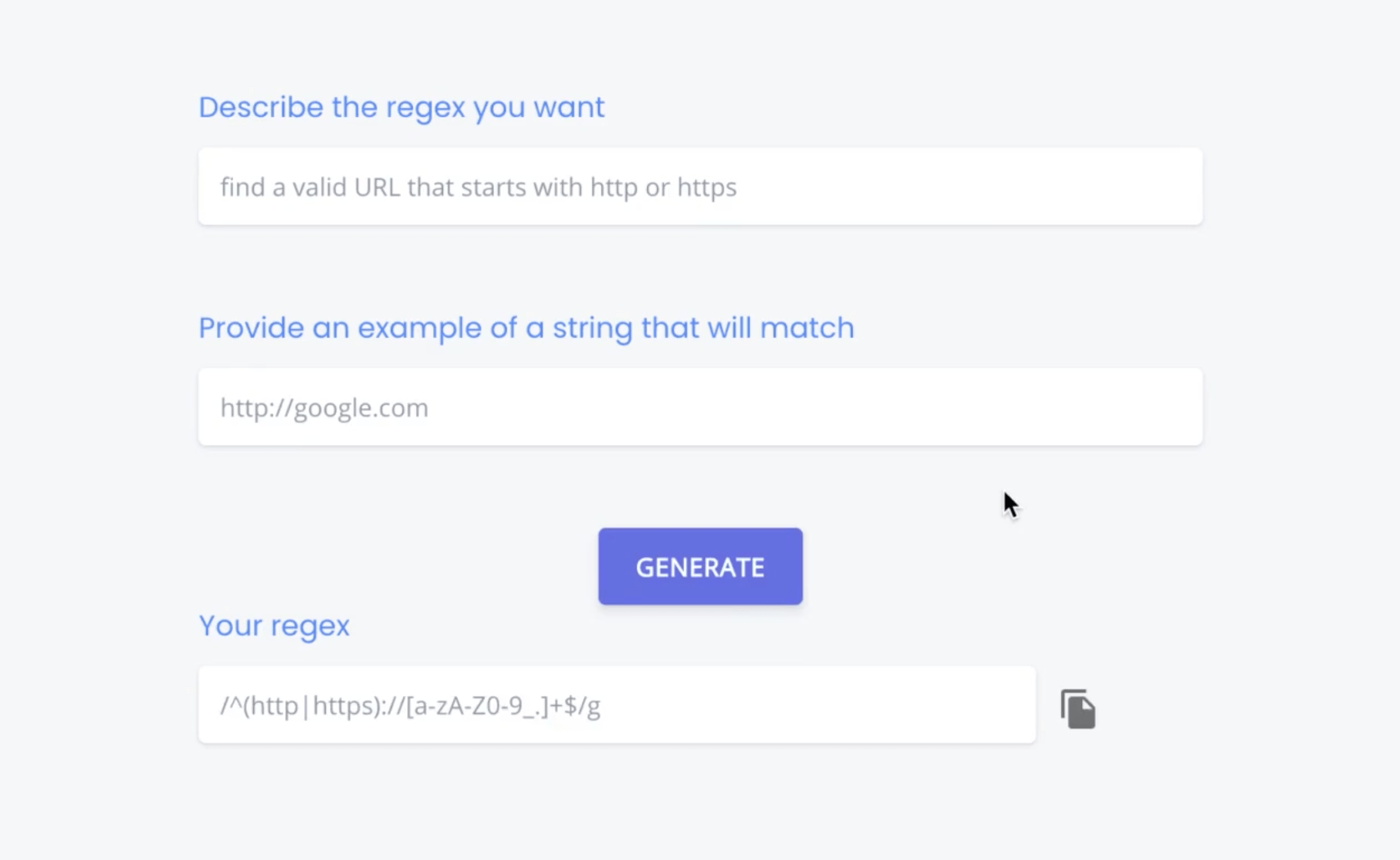Focus the regex description input field
The width and height of the screenshot is (1400, 860).
[x=700, y=187]
